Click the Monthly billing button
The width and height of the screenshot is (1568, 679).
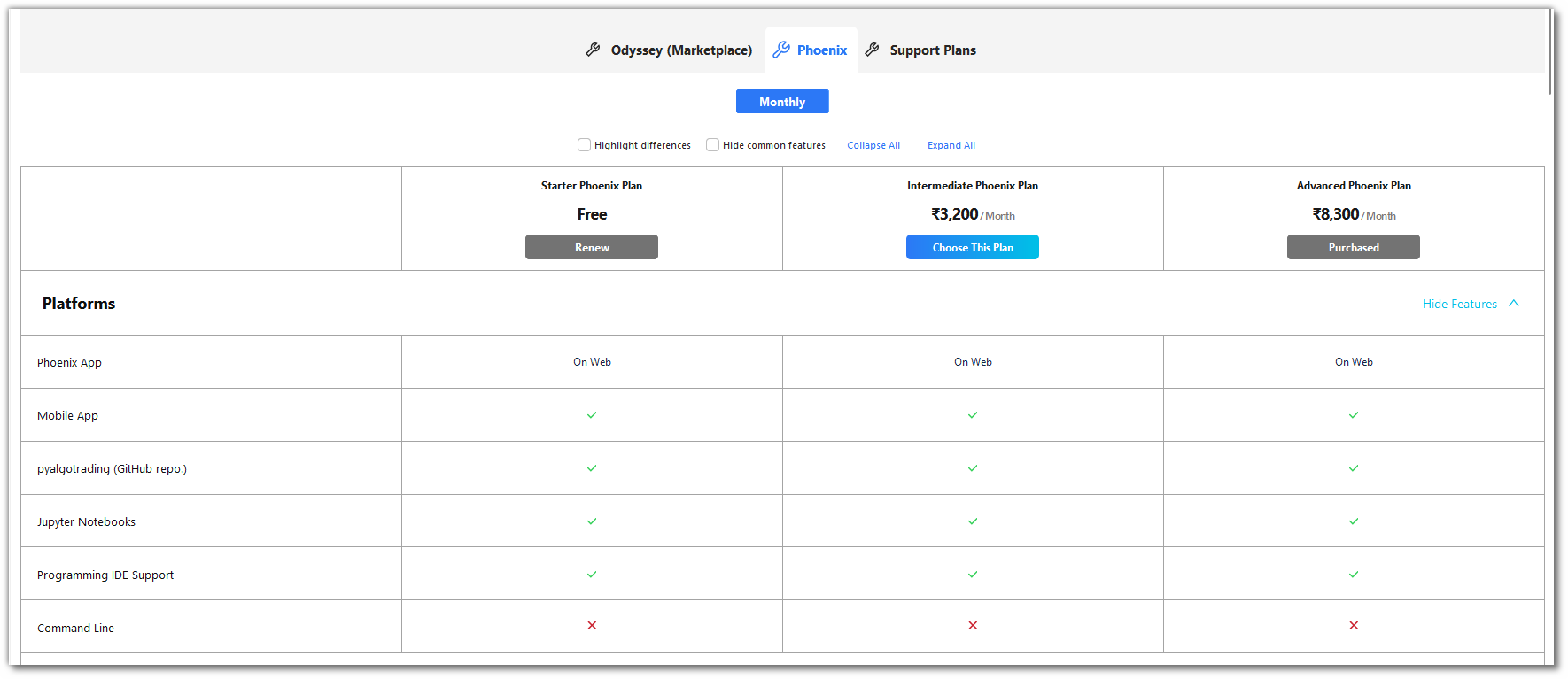tap(782, 102)
